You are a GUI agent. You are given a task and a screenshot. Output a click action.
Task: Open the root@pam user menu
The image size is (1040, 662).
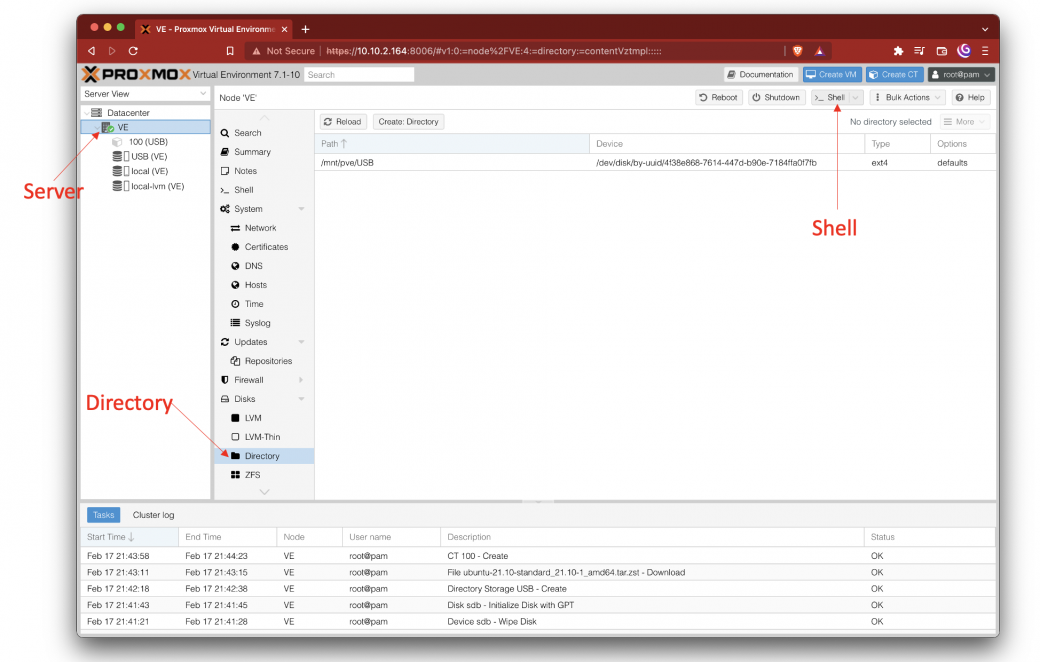(x=959, y=74)
